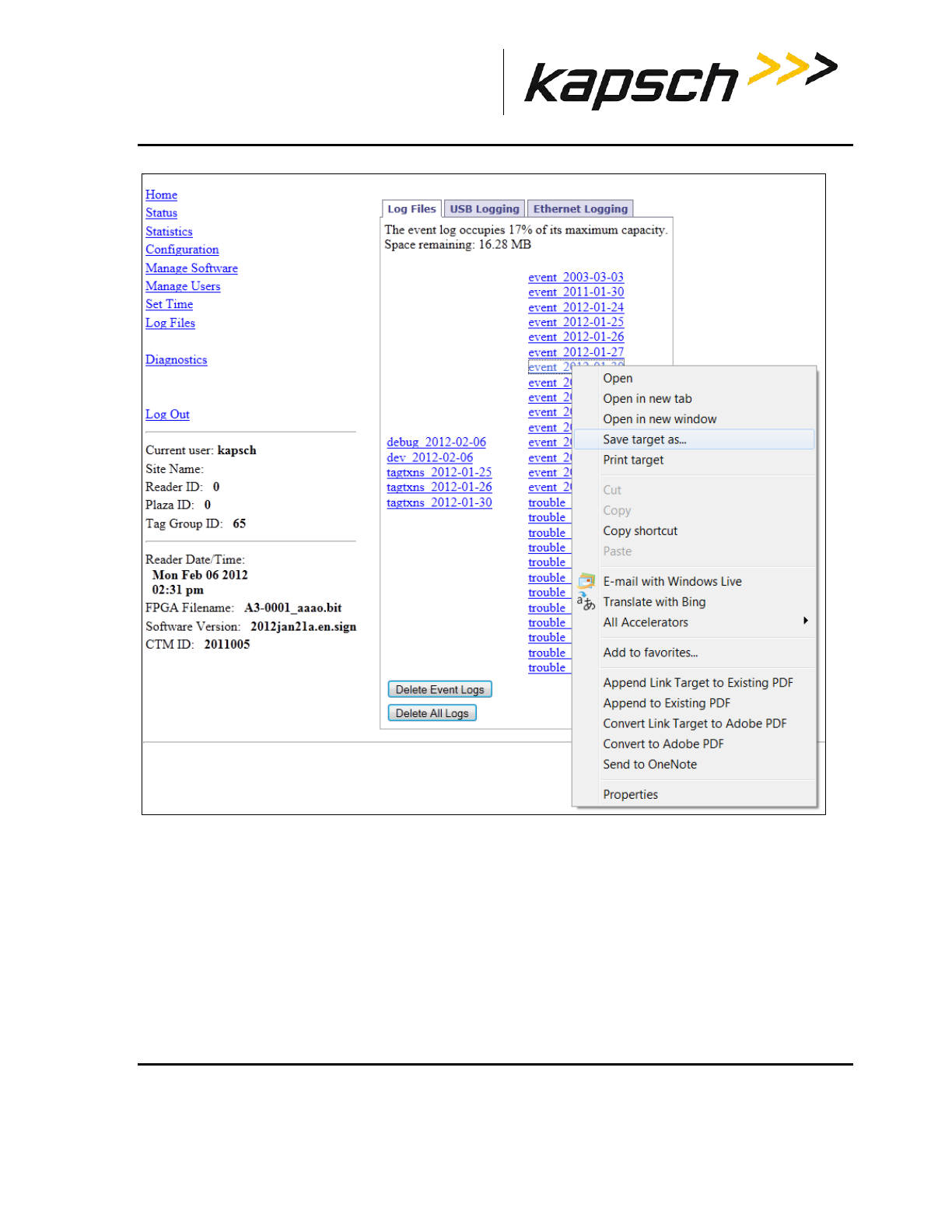The image size is (952, 1232).
Task: Click the Translate with Bing icon
Action: click(586, 601)
